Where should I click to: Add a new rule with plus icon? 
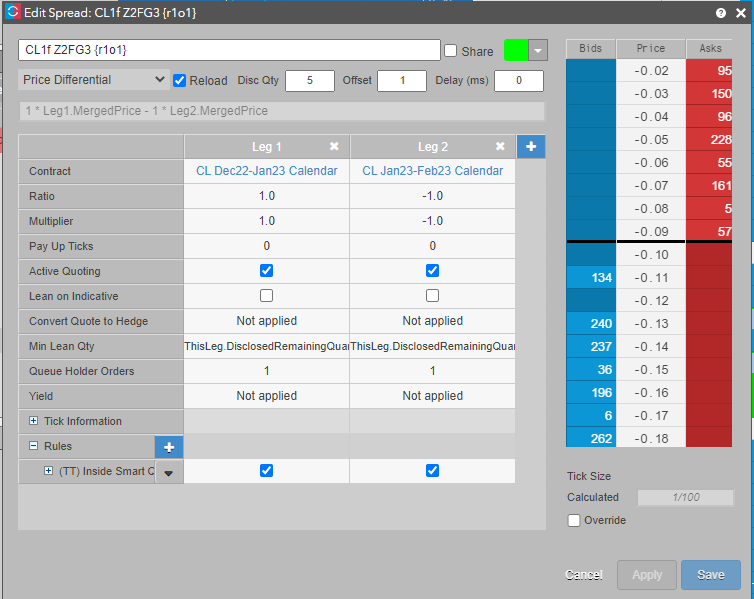[x=169, y=447]
